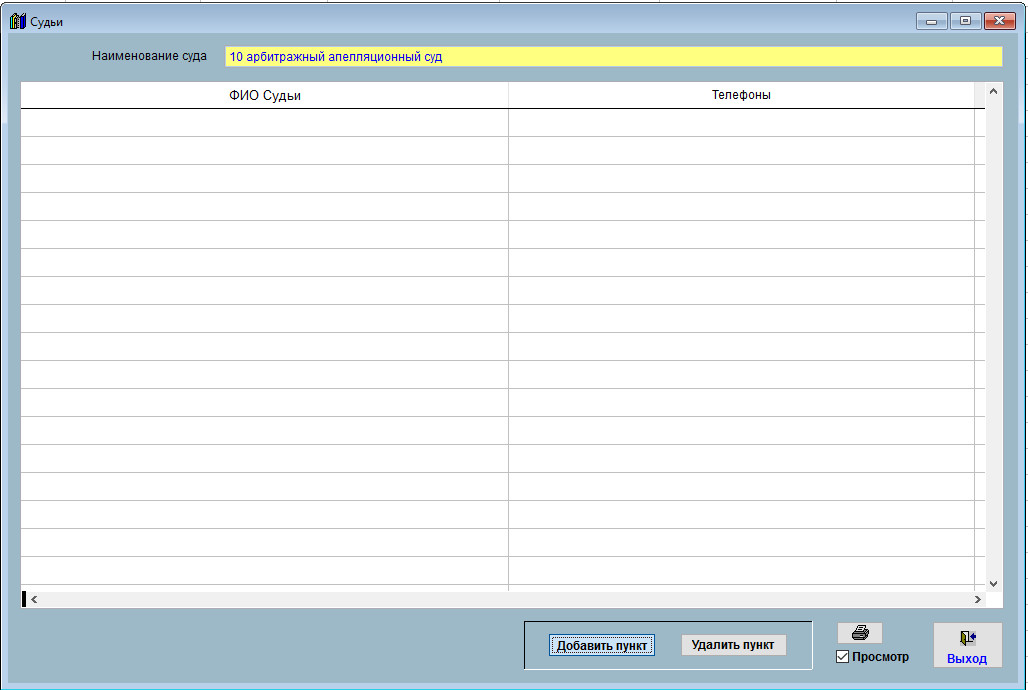Maximize the Судьи window
The width and height of the screenshot is (1028, 690).
click(965, 21)
